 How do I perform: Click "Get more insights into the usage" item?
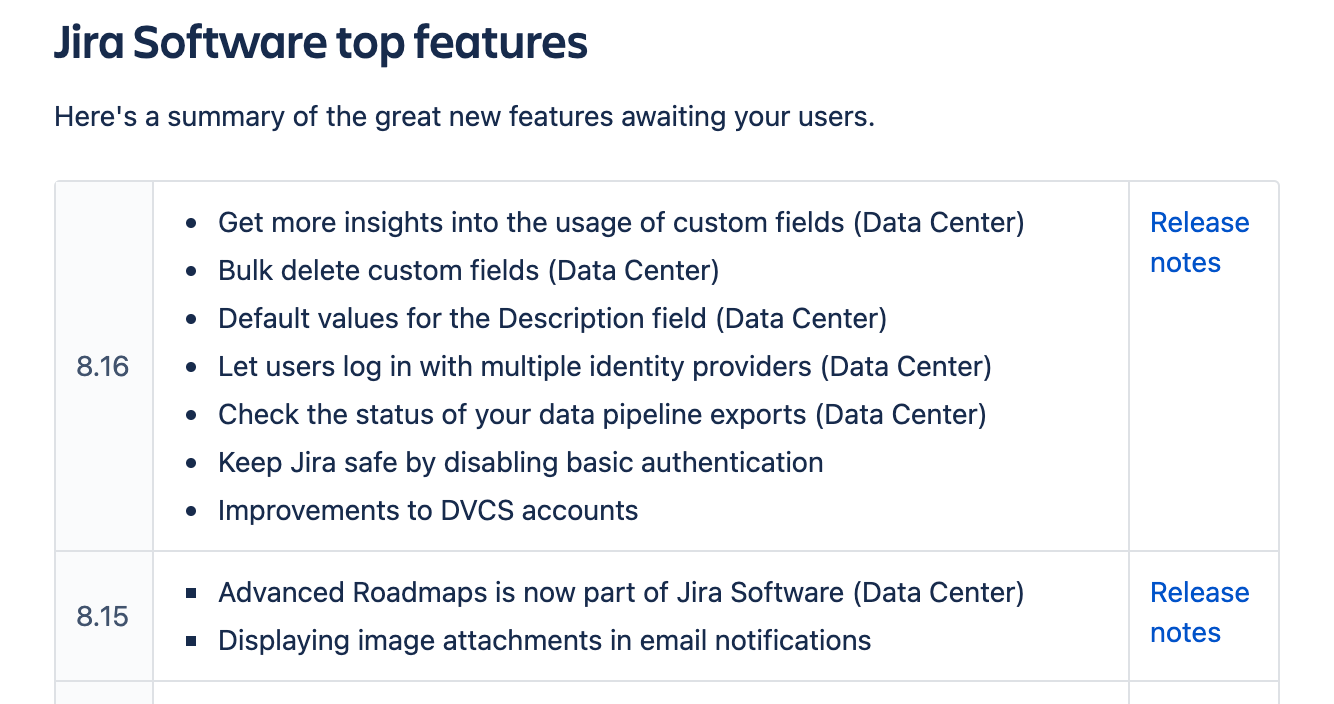pos(621,222)
